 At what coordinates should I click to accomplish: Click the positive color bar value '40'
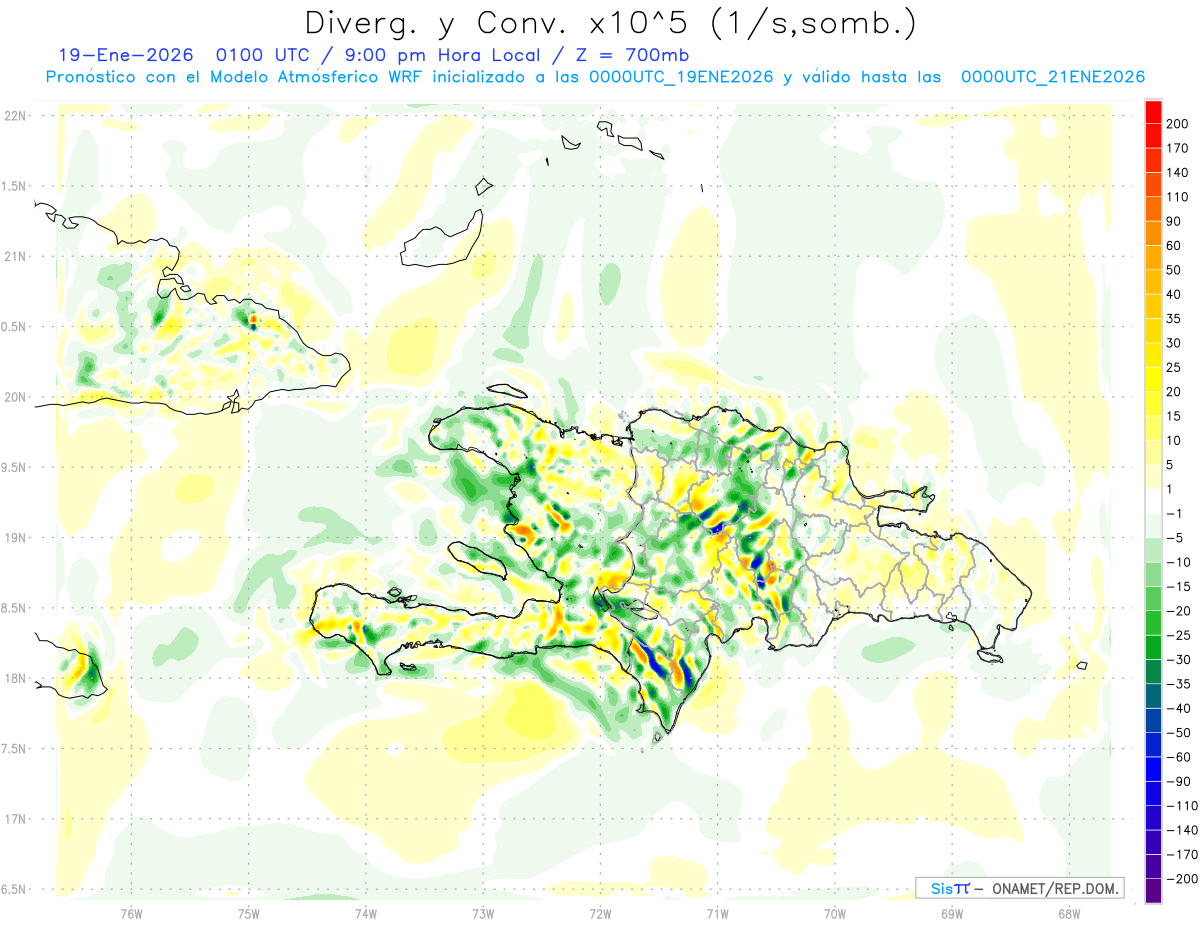click(1174, 294)
